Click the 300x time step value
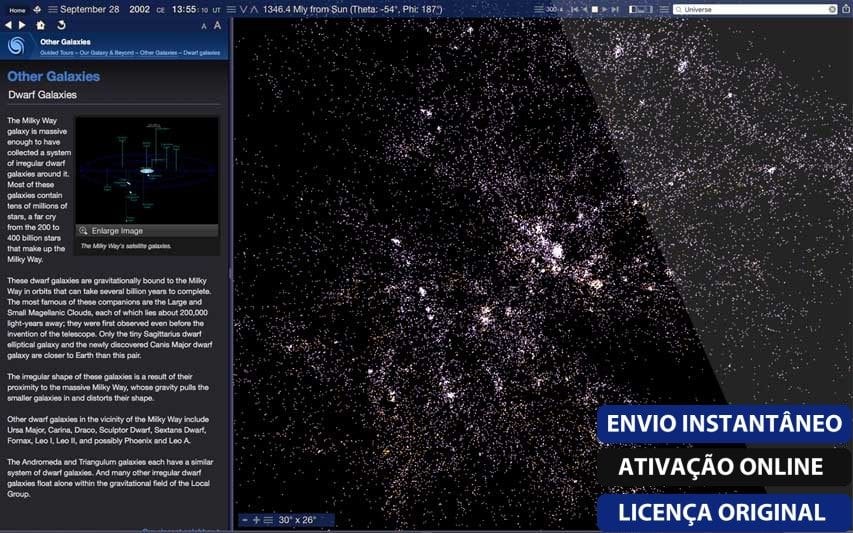Screen dimensions: 853x533 (x=553, y=9)
